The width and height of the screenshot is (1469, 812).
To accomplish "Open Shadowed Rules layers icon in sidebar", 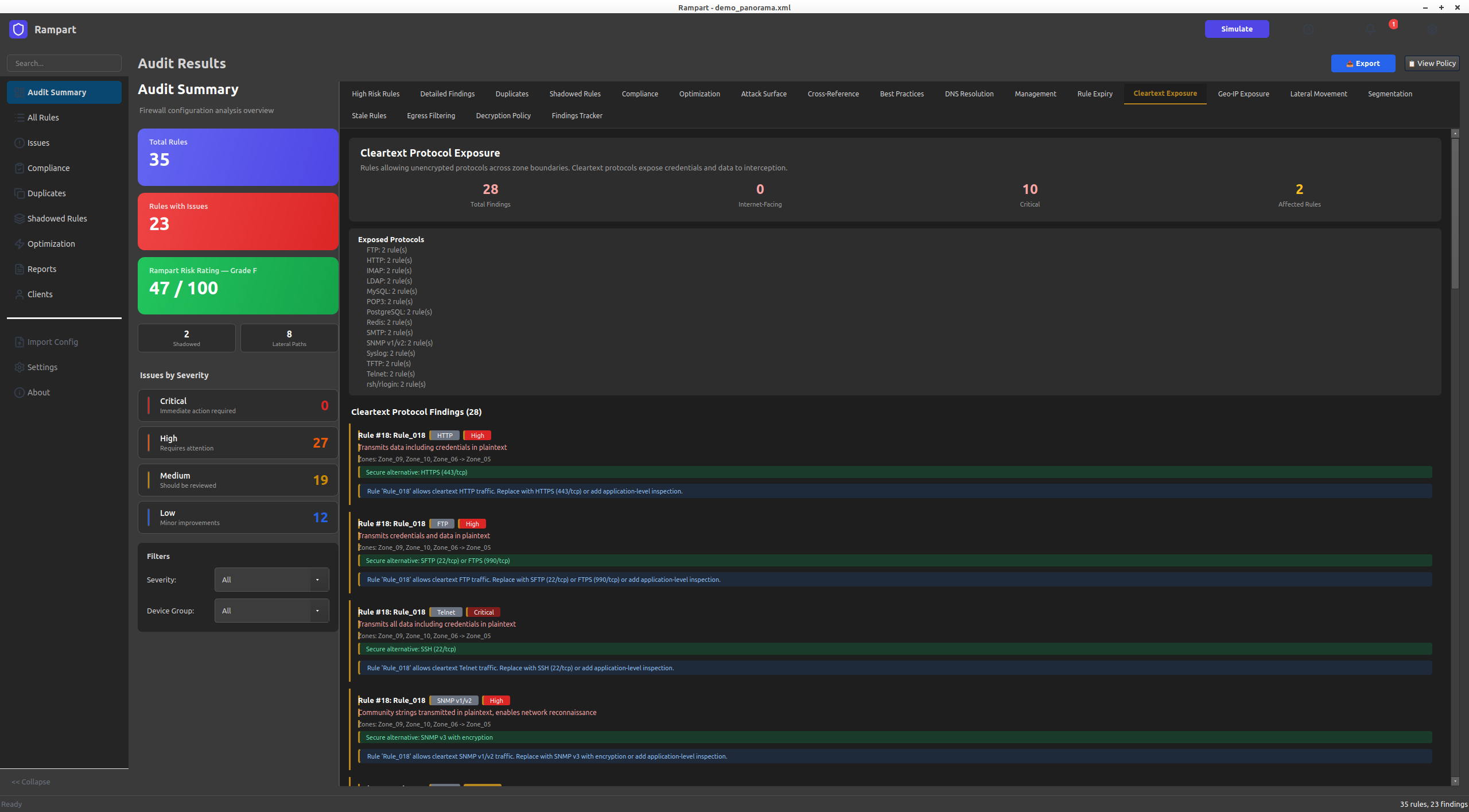I will point(20,219).
